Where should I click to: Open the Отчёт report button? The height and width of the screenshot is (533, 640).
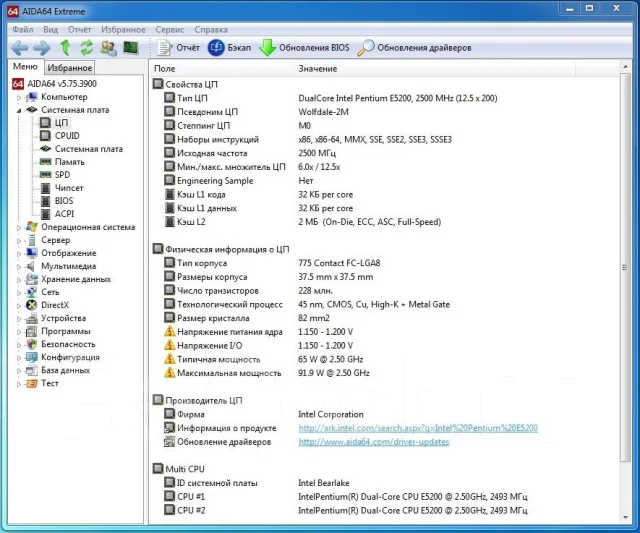point(179,48)
